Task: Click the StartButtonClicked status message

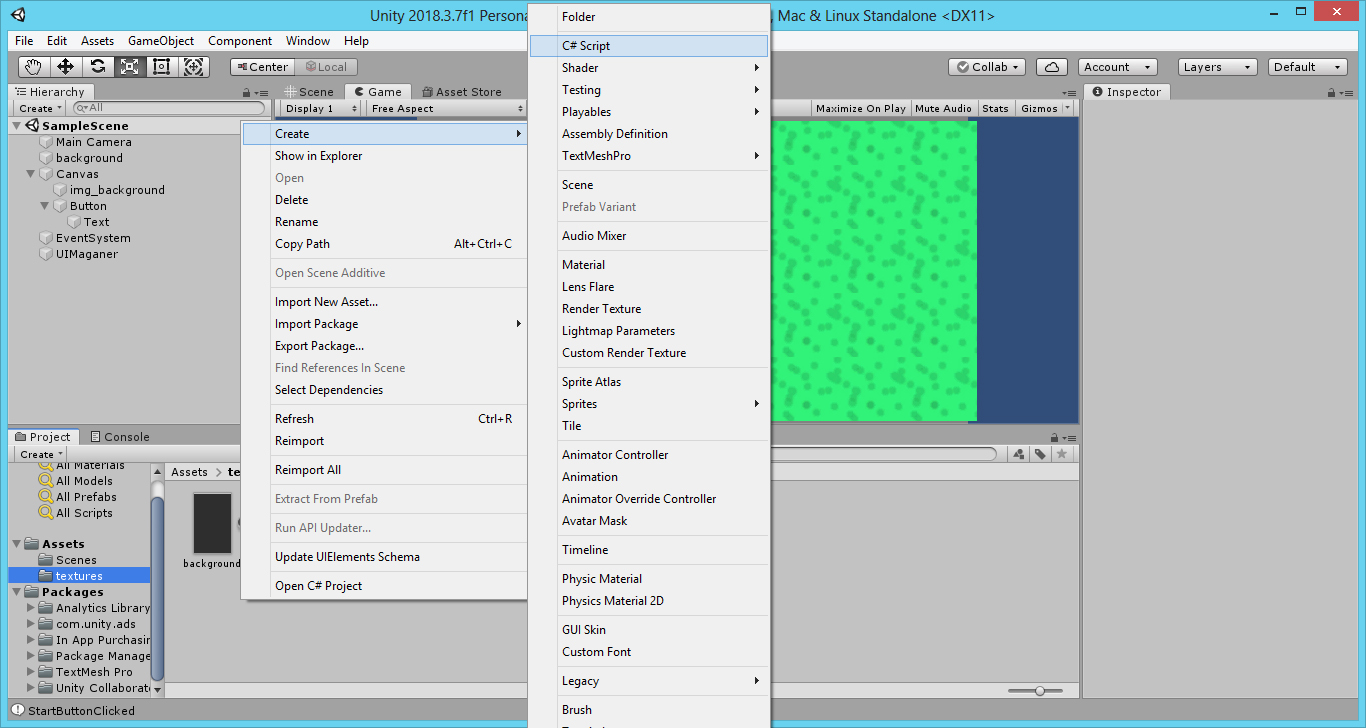Action: coord(81,711)
